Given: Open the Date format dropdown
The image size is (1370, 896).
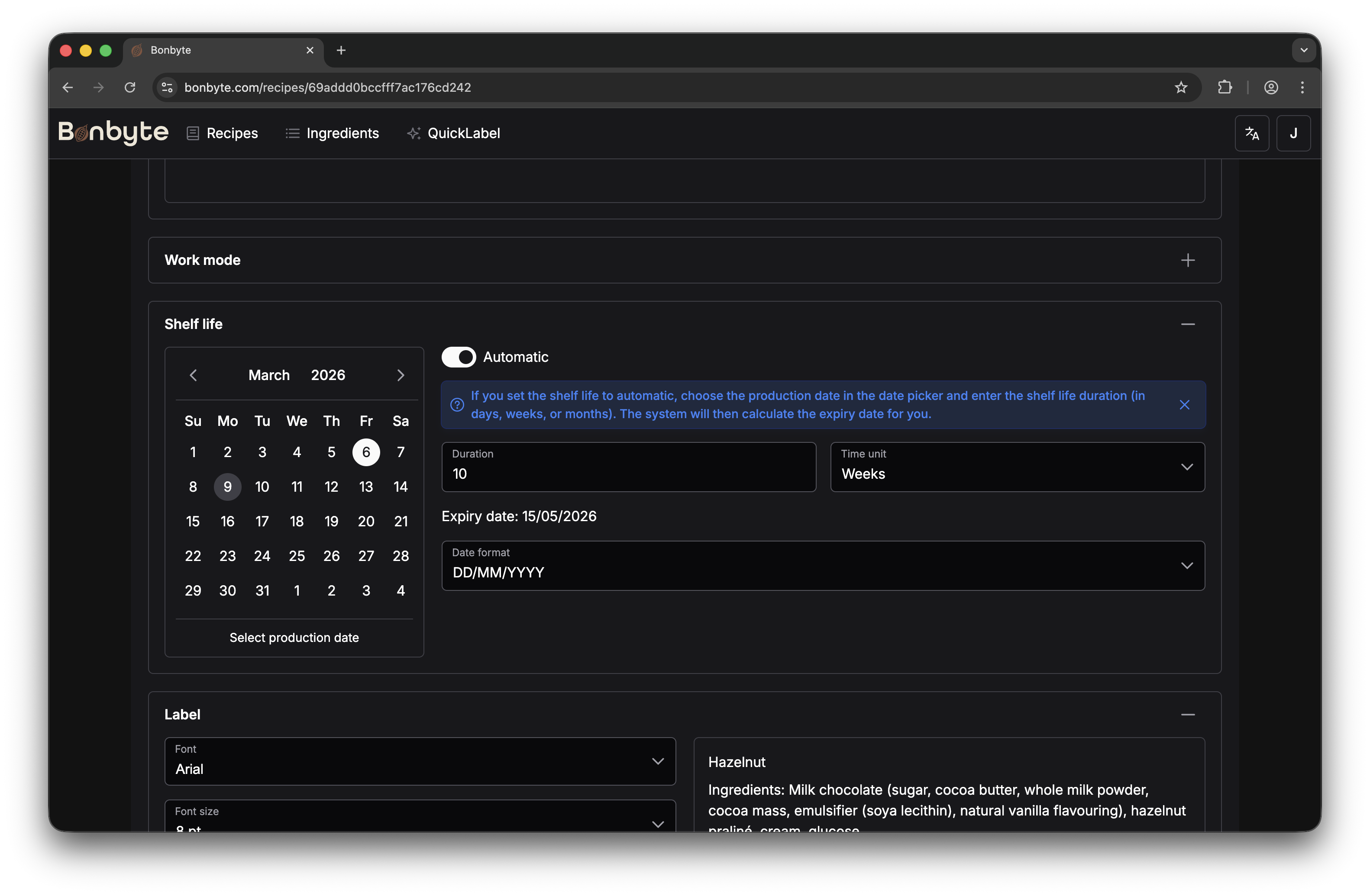Looking at the screenshot, I should pos(823,566).
